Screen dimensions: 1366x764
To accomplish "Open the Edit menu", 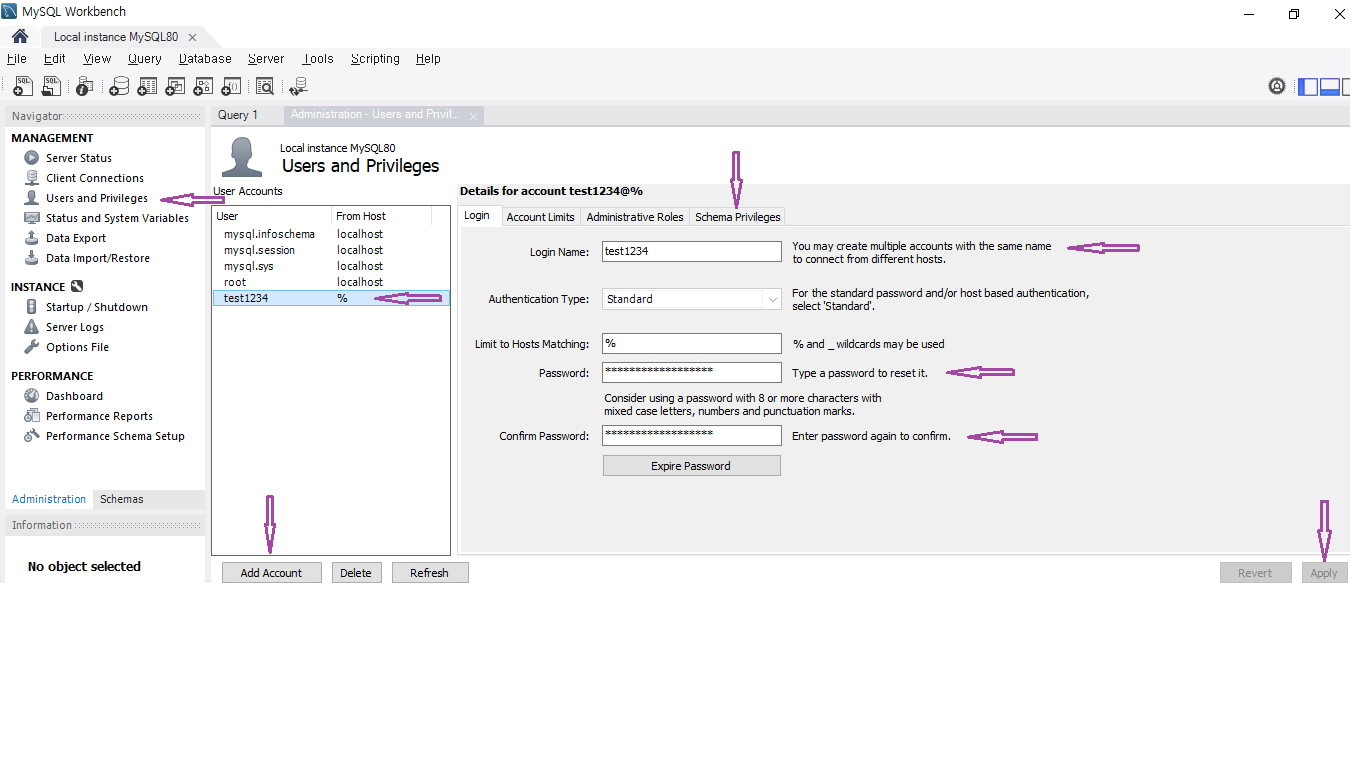I will coord(55,59).
